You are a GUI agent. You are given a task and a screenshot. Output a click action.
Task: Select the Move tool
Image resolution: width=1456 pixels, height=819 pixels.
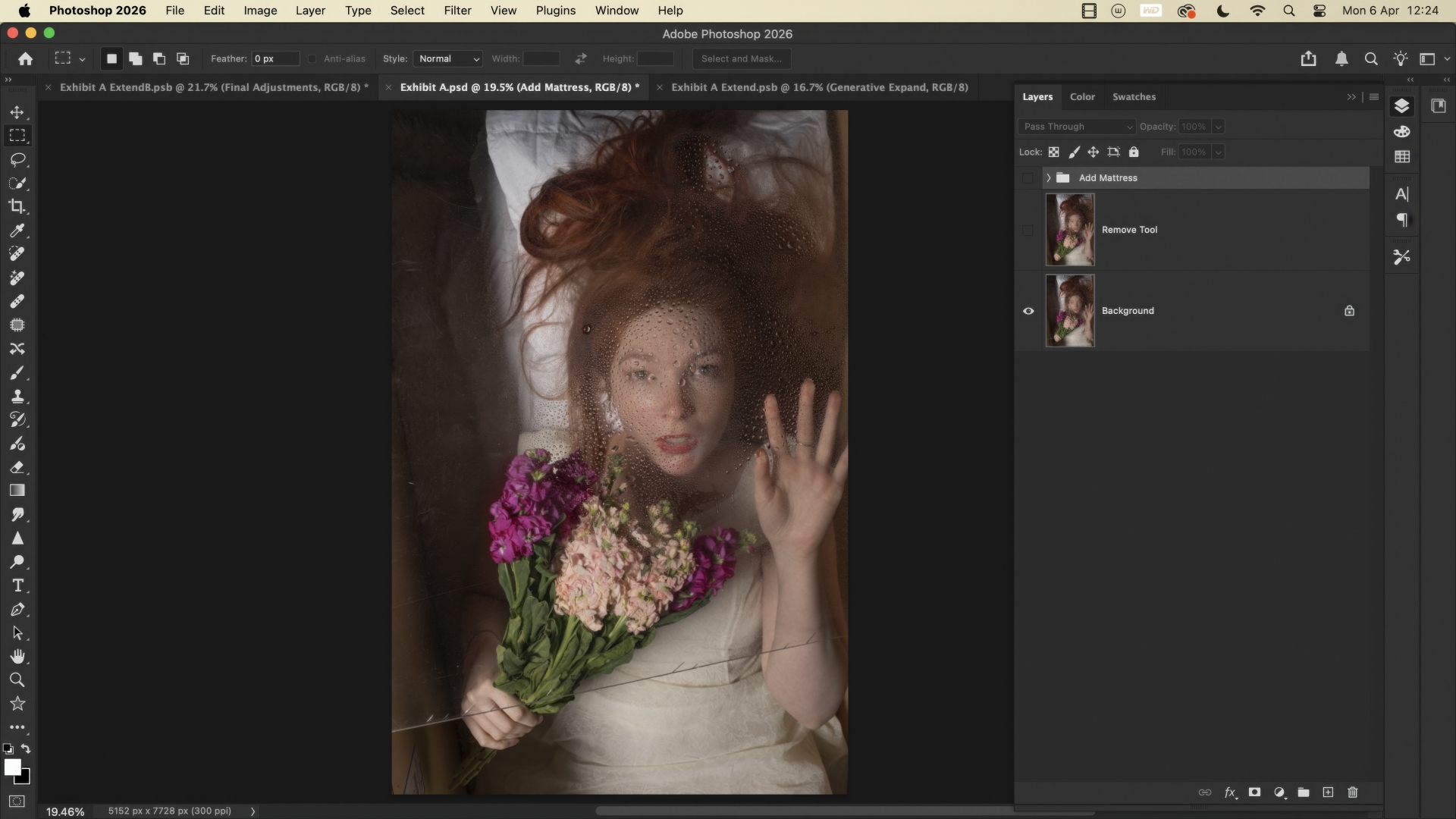coord(17,112)
